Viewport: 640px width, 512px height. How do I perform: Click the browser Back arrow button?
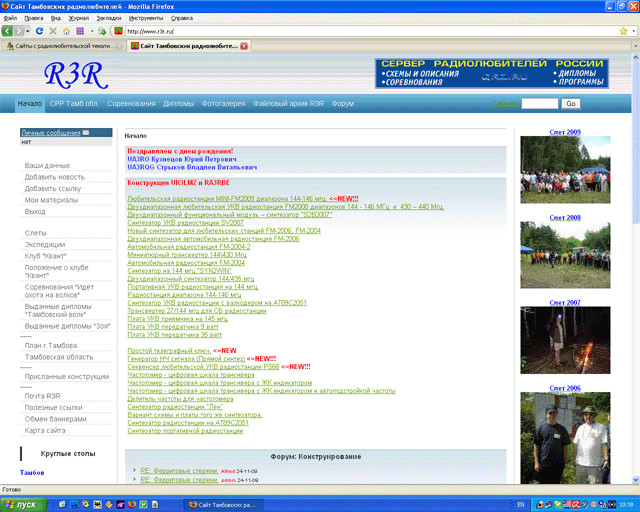9,32
